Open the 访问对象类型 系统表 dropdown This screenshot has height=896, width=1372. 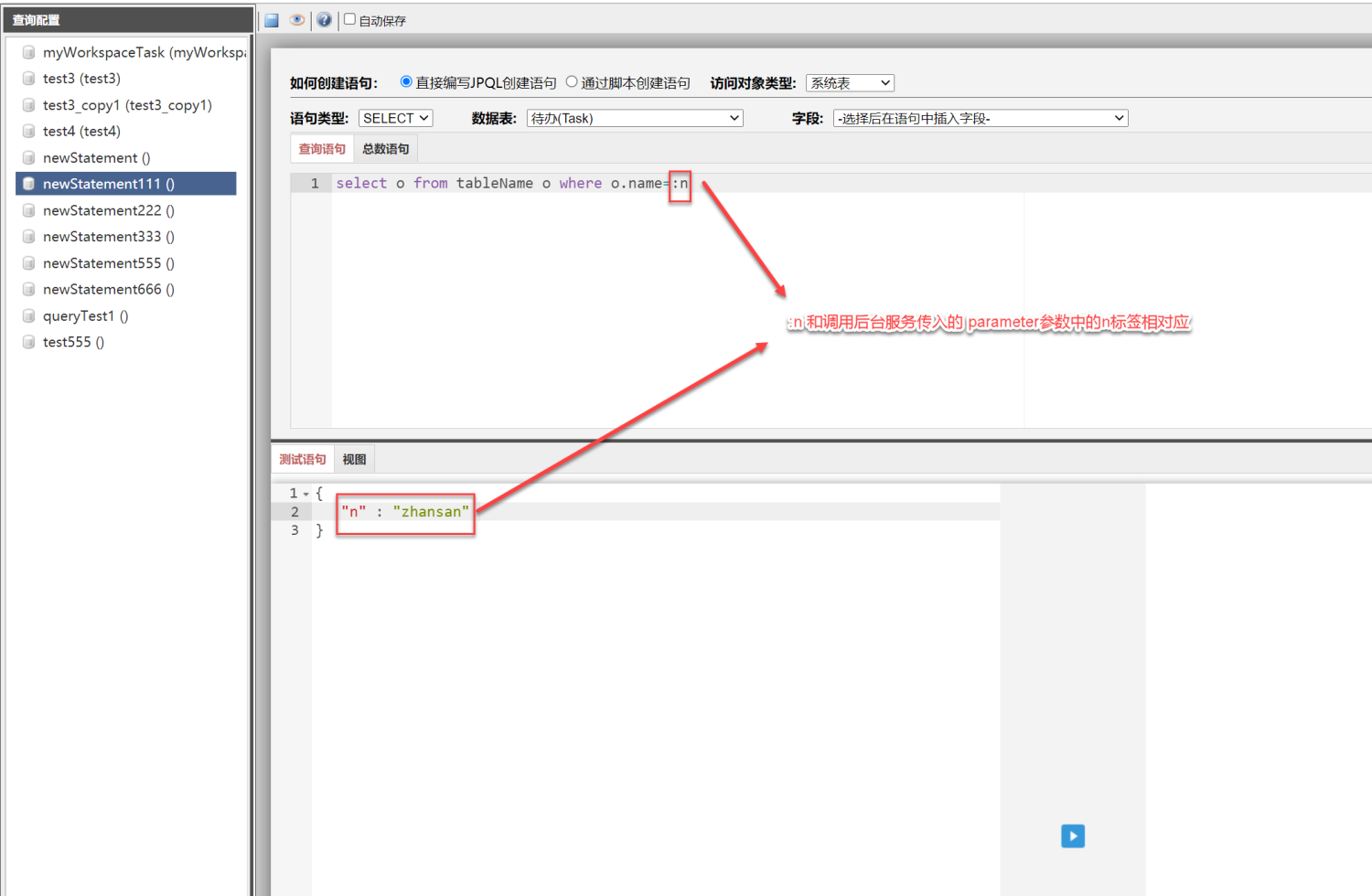pyautogui.click(x=850, y=83)
